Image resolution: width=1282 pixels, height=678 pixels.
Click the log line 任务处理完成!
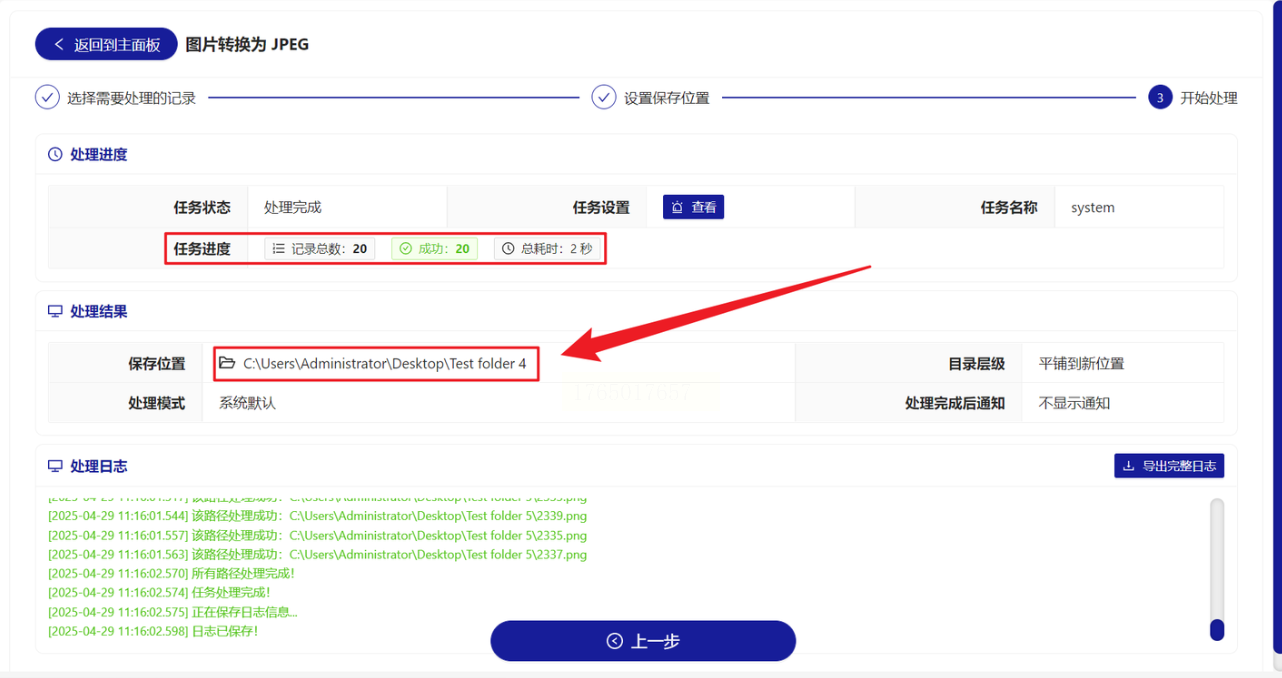pos(159,592)
